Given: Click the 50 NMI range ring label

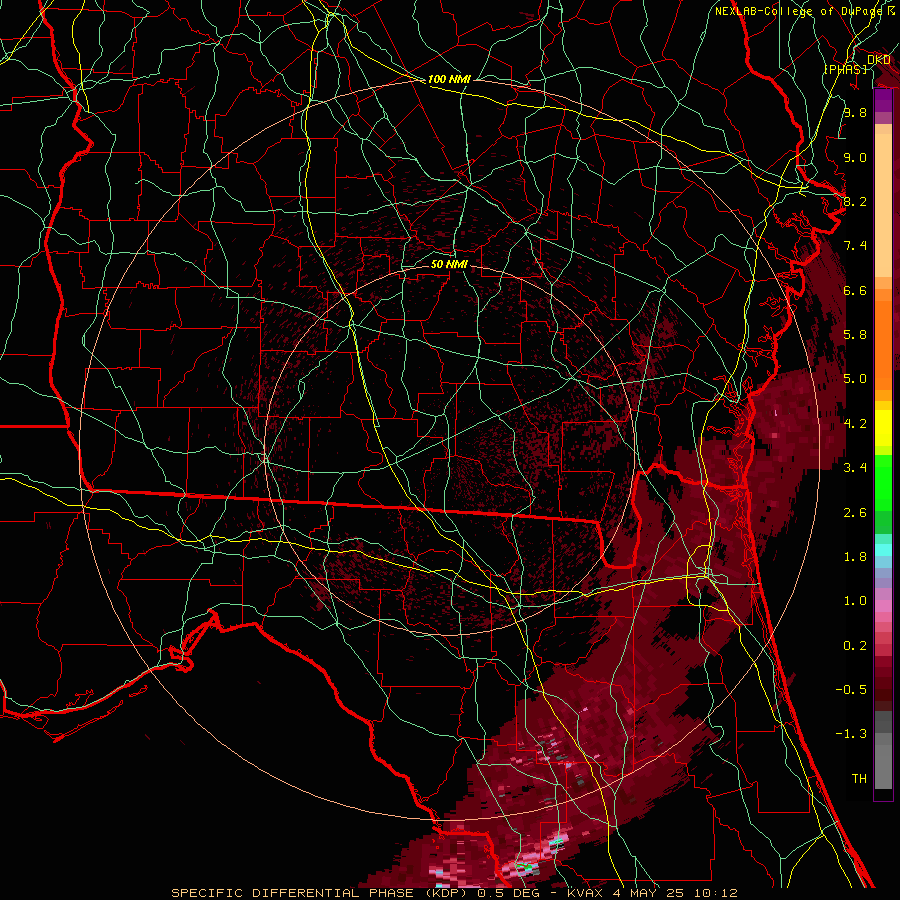Looking at the screenshot, I should pyautogui.click(x=449, y=264).
